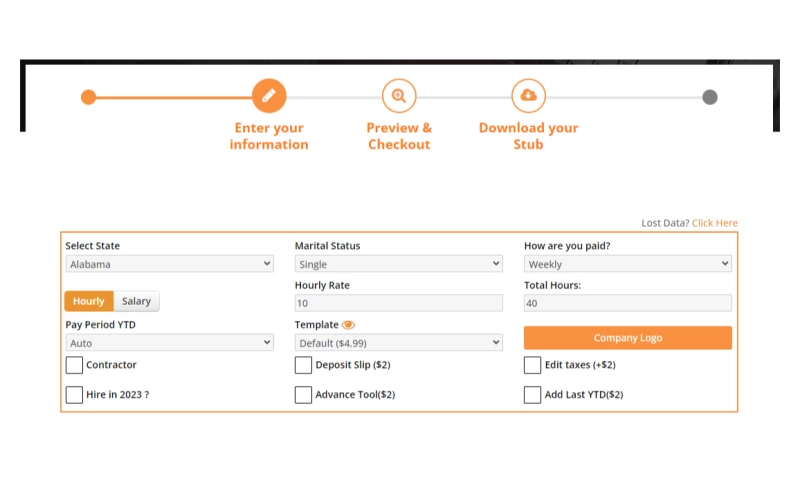Click the Hourly Rate input field
800x480 pixels.
[398, 303]
